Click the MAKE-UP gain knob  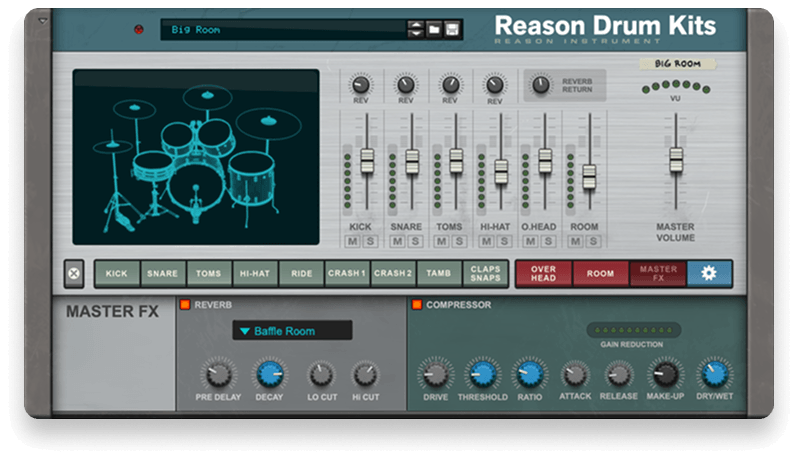pos(665,375)
